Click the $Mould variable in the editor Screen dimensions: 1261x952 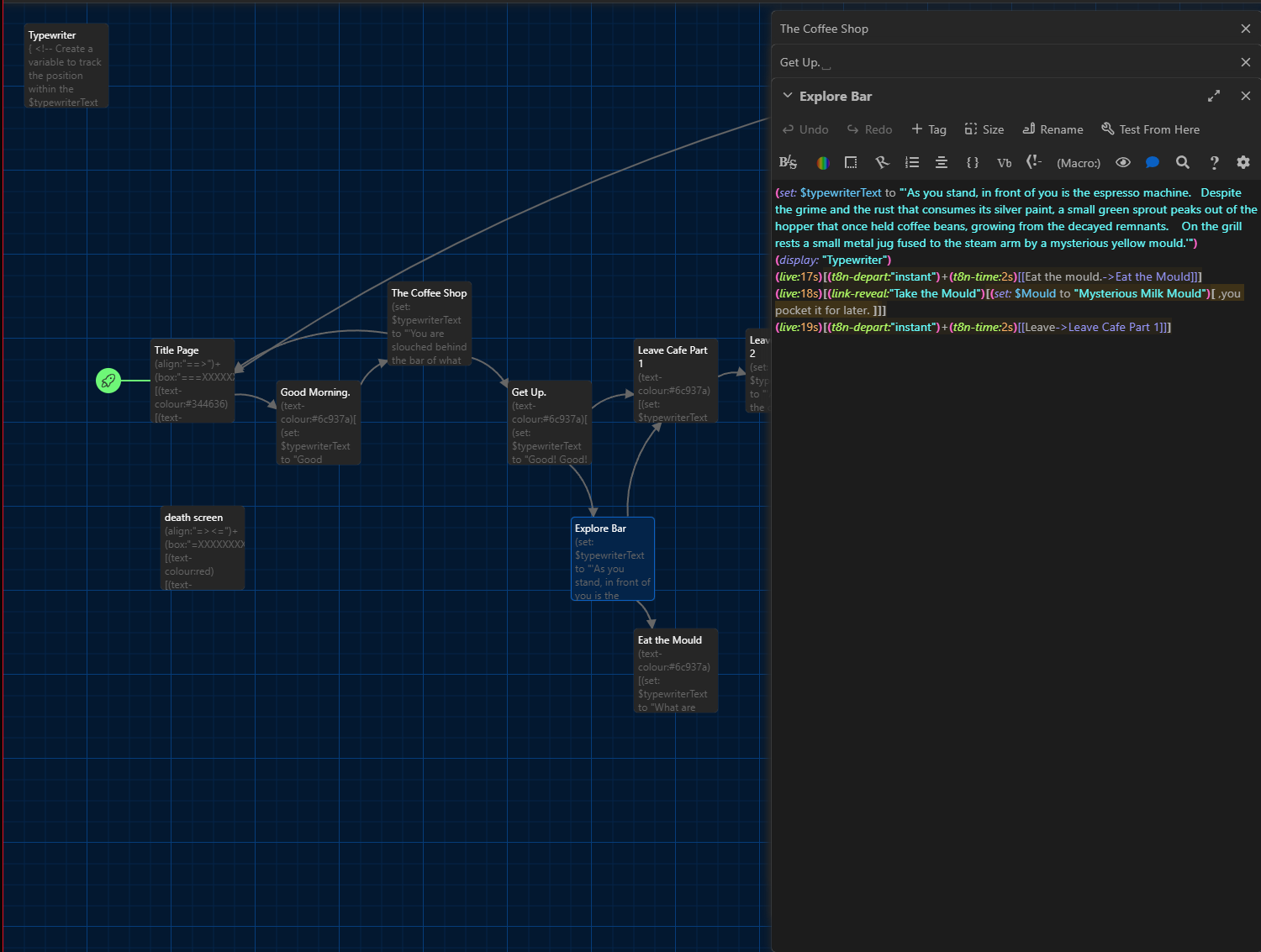pyautogui.click(x=1035, y=293)
